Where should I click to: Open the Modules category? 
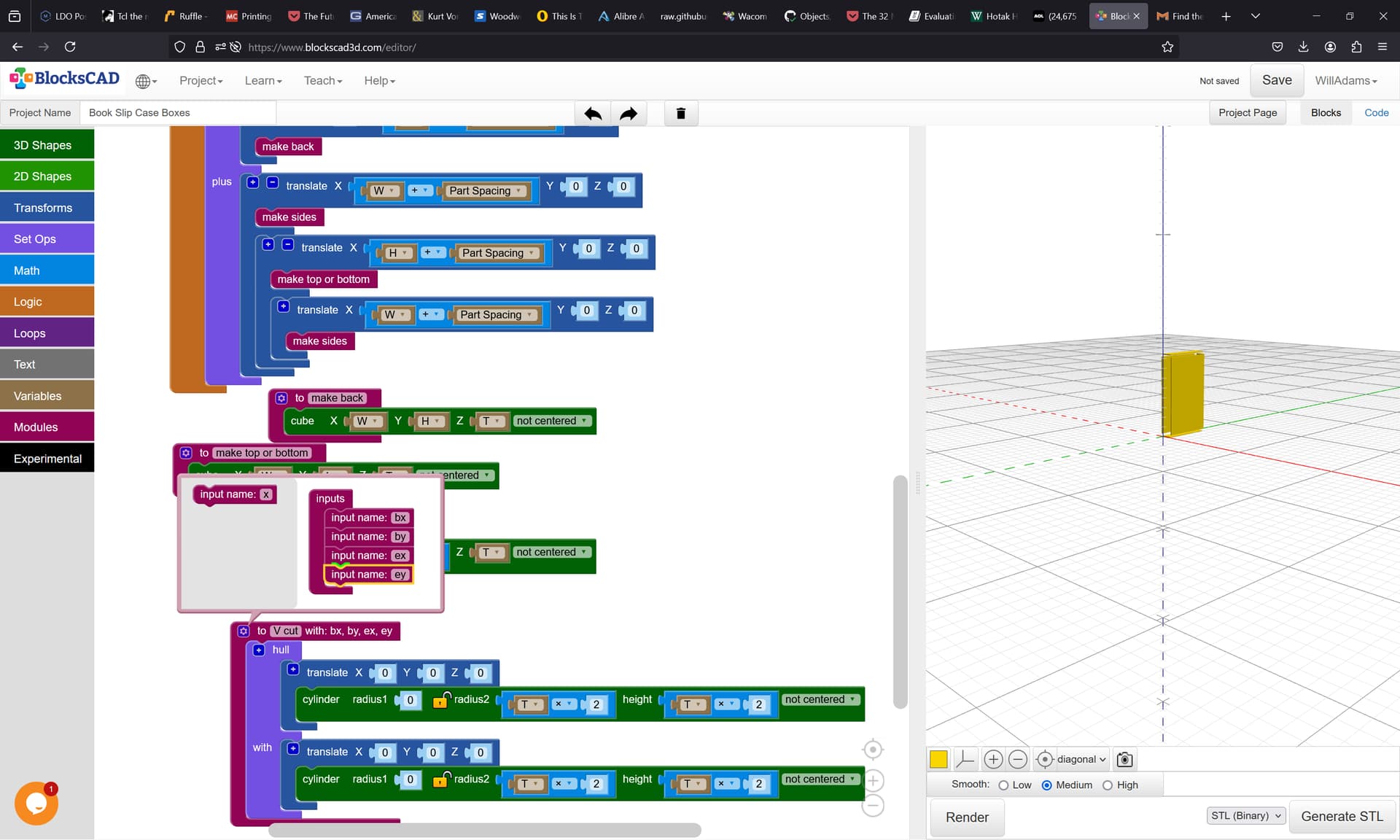[x=47, y=427]
